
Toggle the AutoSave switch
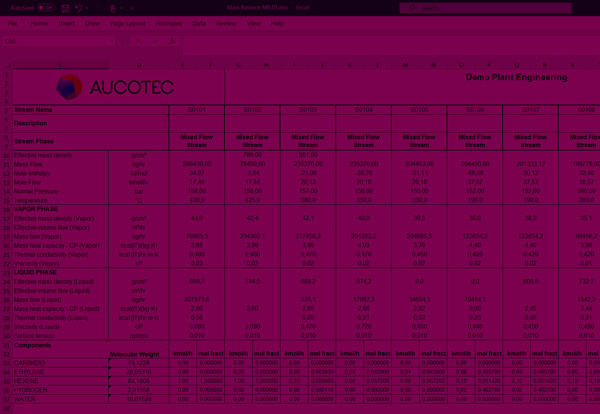46,8
